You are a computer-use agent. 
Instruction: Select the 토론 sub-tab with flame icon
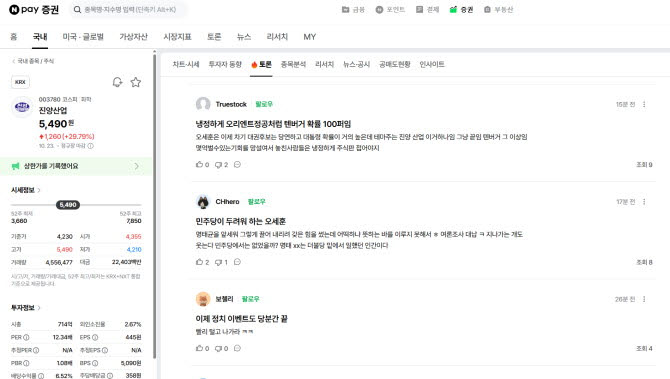click(261, 65)
